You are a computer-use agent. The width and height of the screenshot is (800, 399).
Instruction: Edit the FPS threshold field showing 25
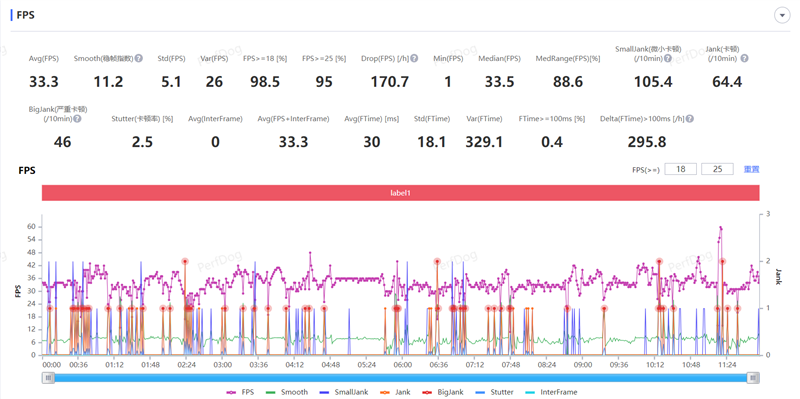click(x=717, y=169)
